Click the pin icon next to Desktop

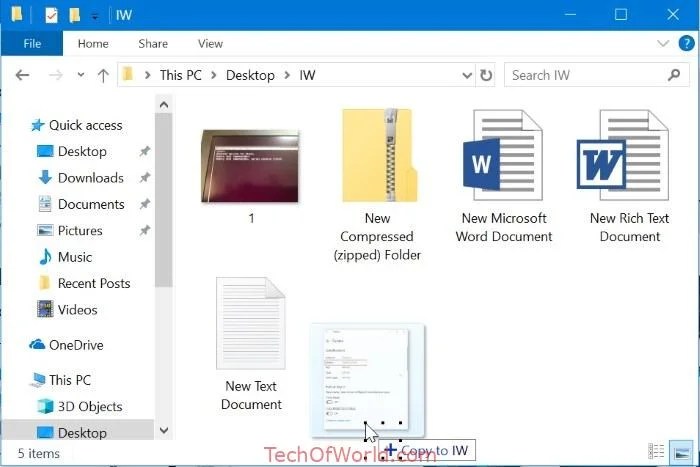(144, 151)
